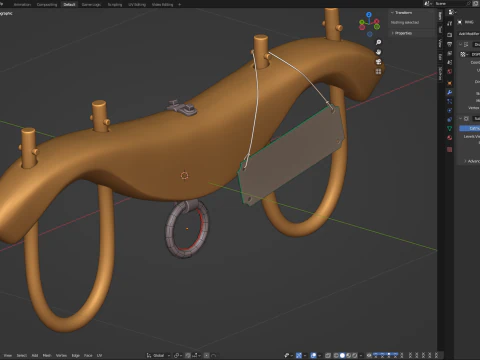The width and height of the screenshot is (480, 360).
Task: Switch to material preview shading
Action: pos(348,355)
